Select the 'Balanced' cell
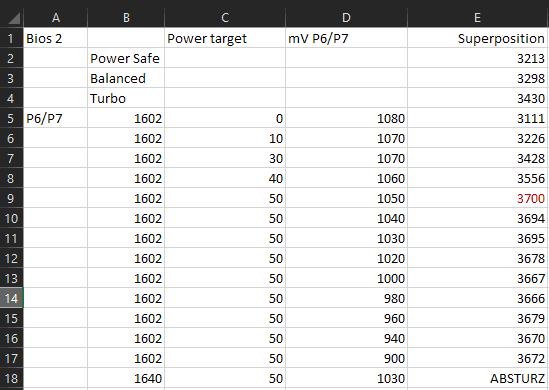 [126, 78]
